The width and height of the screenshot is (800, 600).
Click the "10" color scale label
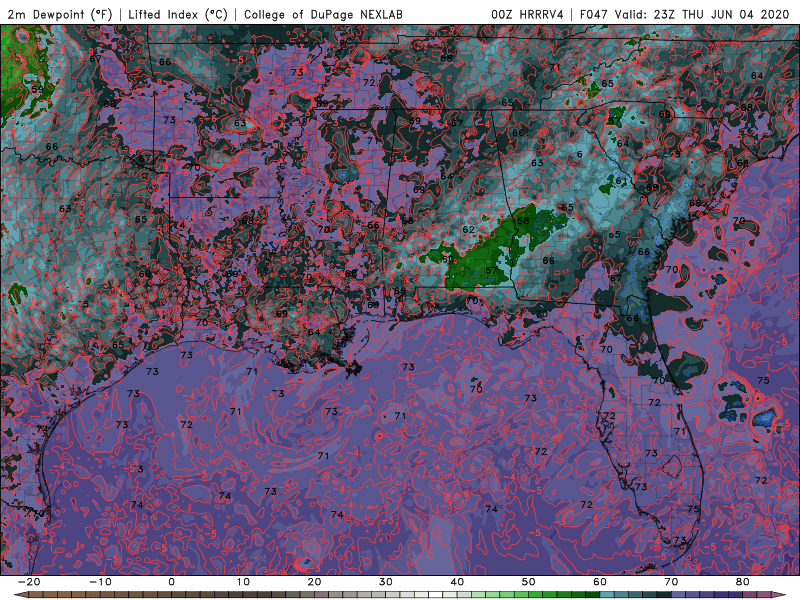pyautogui.click(x=243, y=582)
